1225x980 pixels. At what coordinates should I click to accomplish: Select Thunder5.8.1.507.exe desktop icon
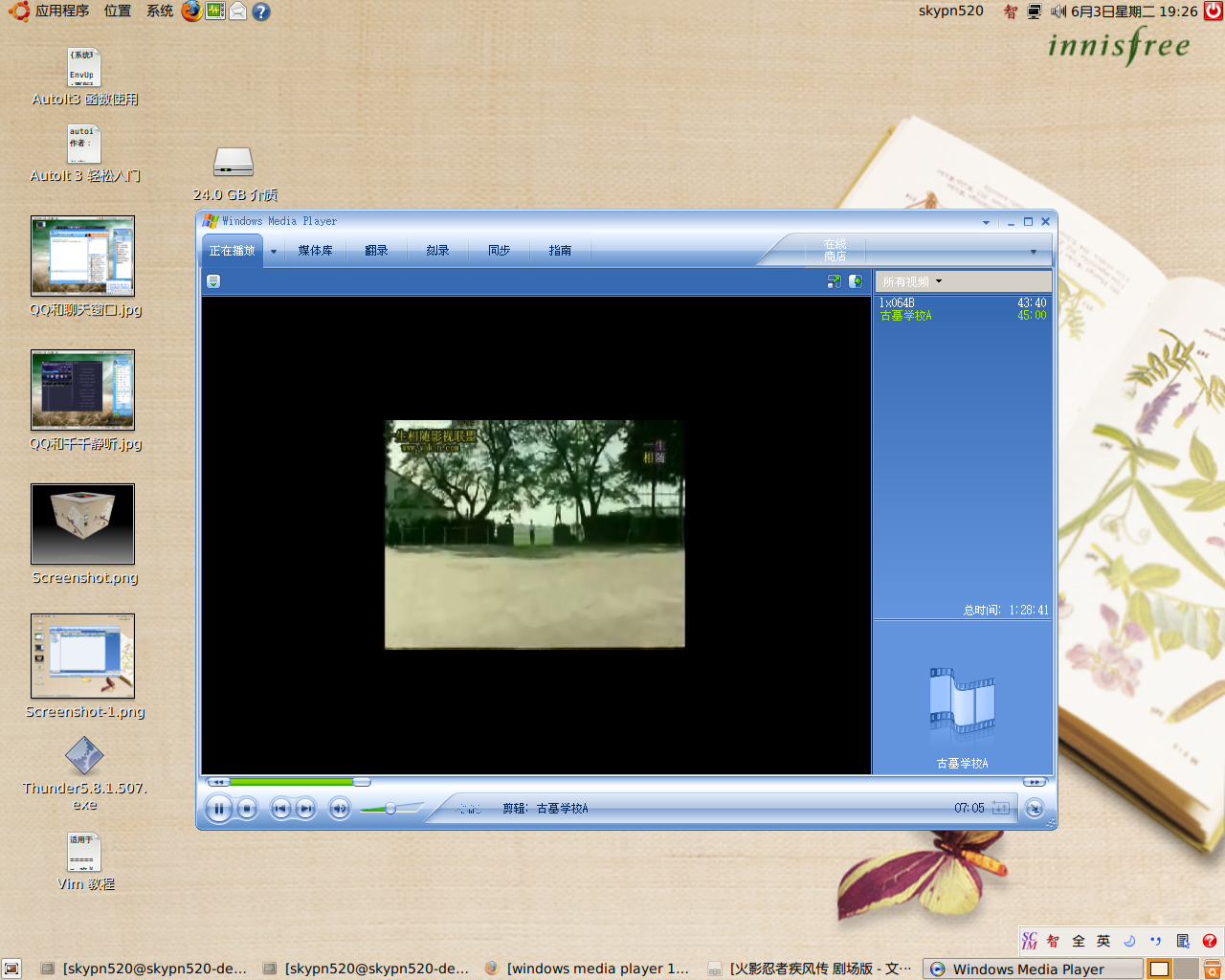(84, 756)
